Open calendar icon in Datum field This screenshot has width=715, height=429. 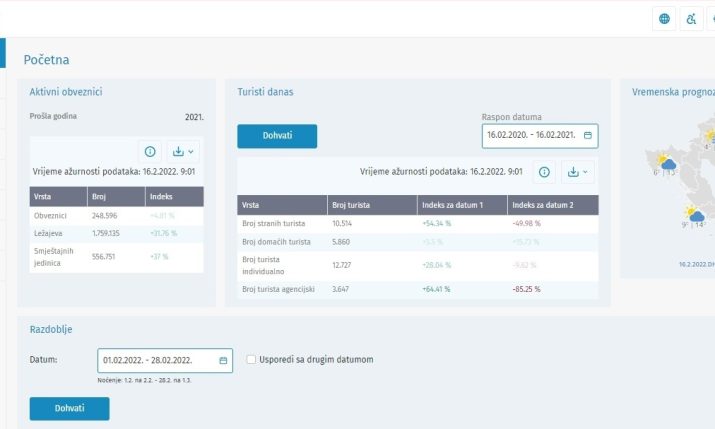pos(223,360)
